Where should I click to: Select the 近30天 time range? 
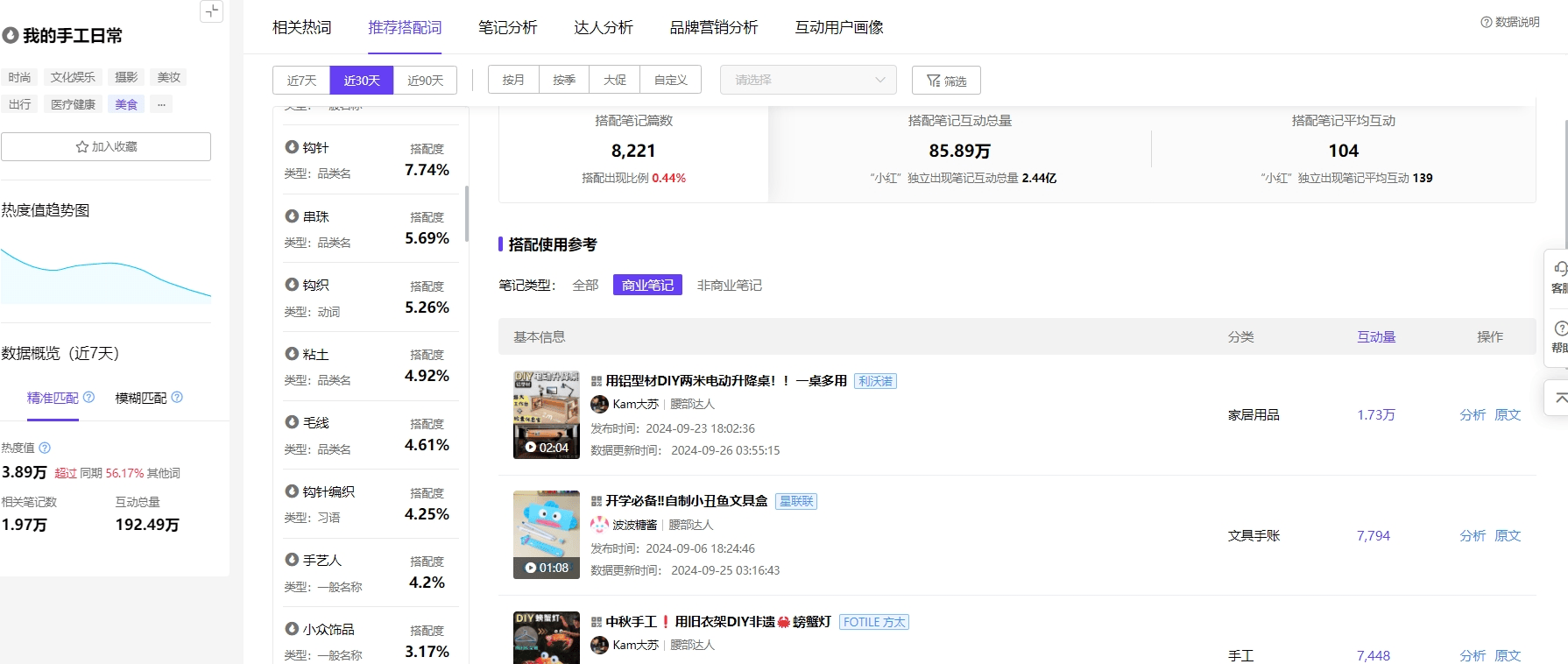click(x=362, y=81)
